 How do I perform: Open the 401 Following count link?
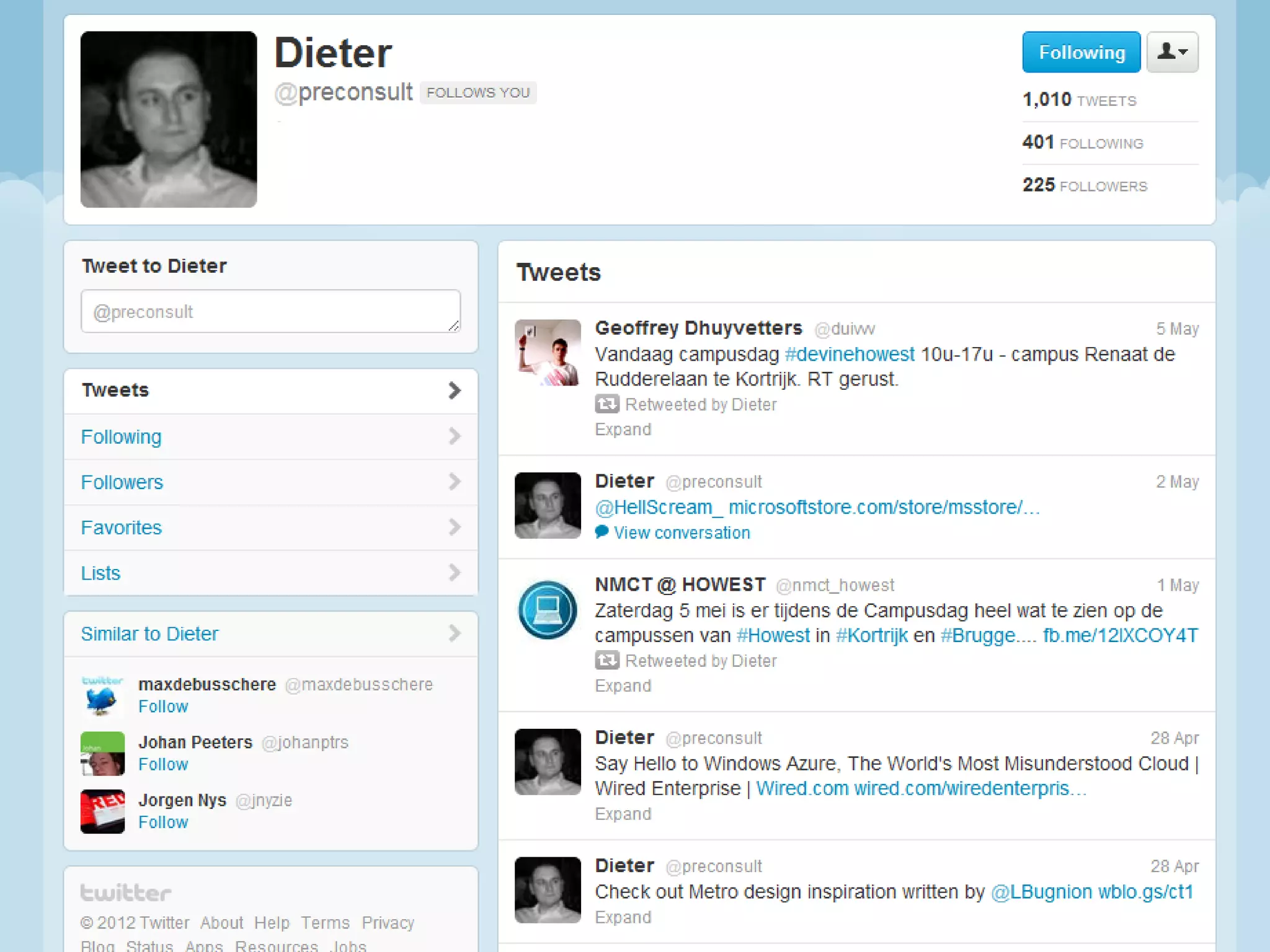coord(1083,143)
